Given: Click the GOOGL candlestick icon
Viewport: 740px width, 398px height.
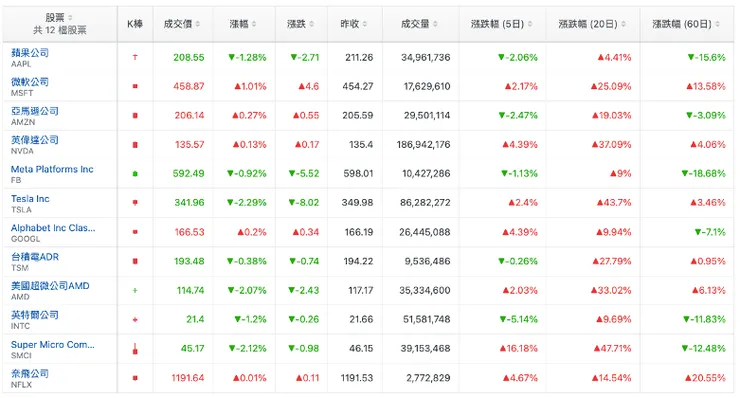Looking at the screenshot, I should 135,232.
